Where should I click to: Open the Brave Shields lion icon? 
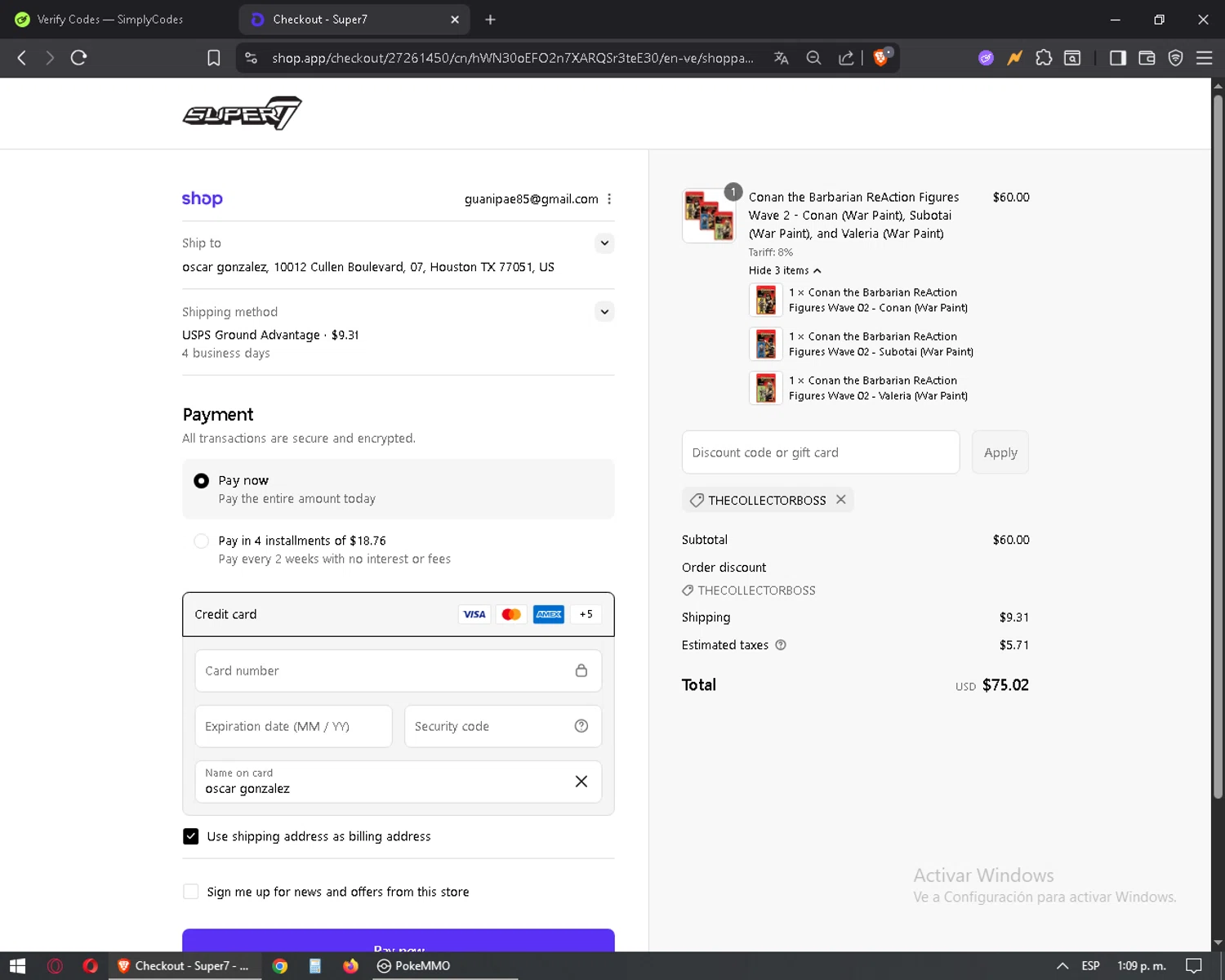(x=881, y=57)
